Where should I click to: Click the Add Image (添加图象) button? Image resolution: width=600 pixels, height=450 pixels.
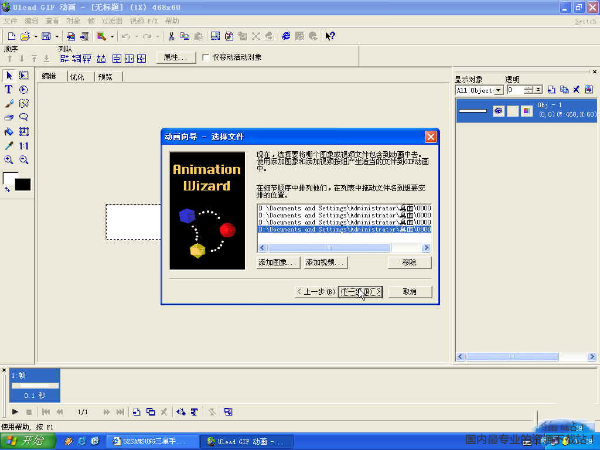pos(279,262)
